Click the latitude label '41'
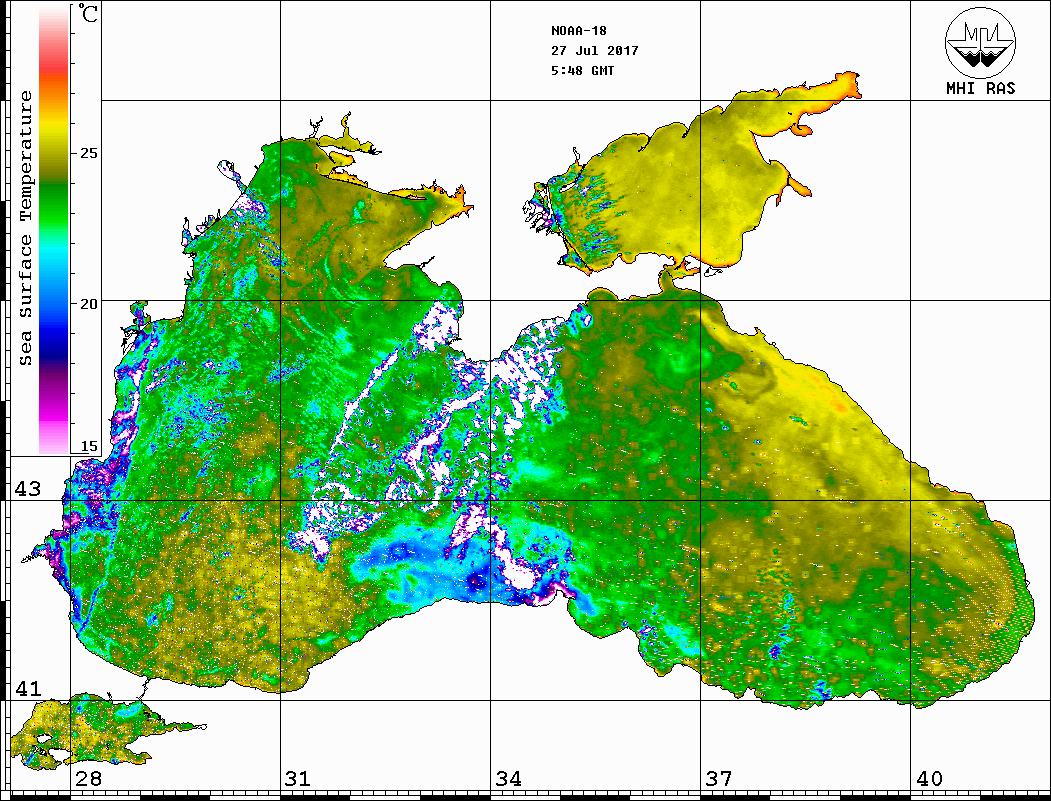The height and width of the screenshot is (801, 1051). point(28,689)
